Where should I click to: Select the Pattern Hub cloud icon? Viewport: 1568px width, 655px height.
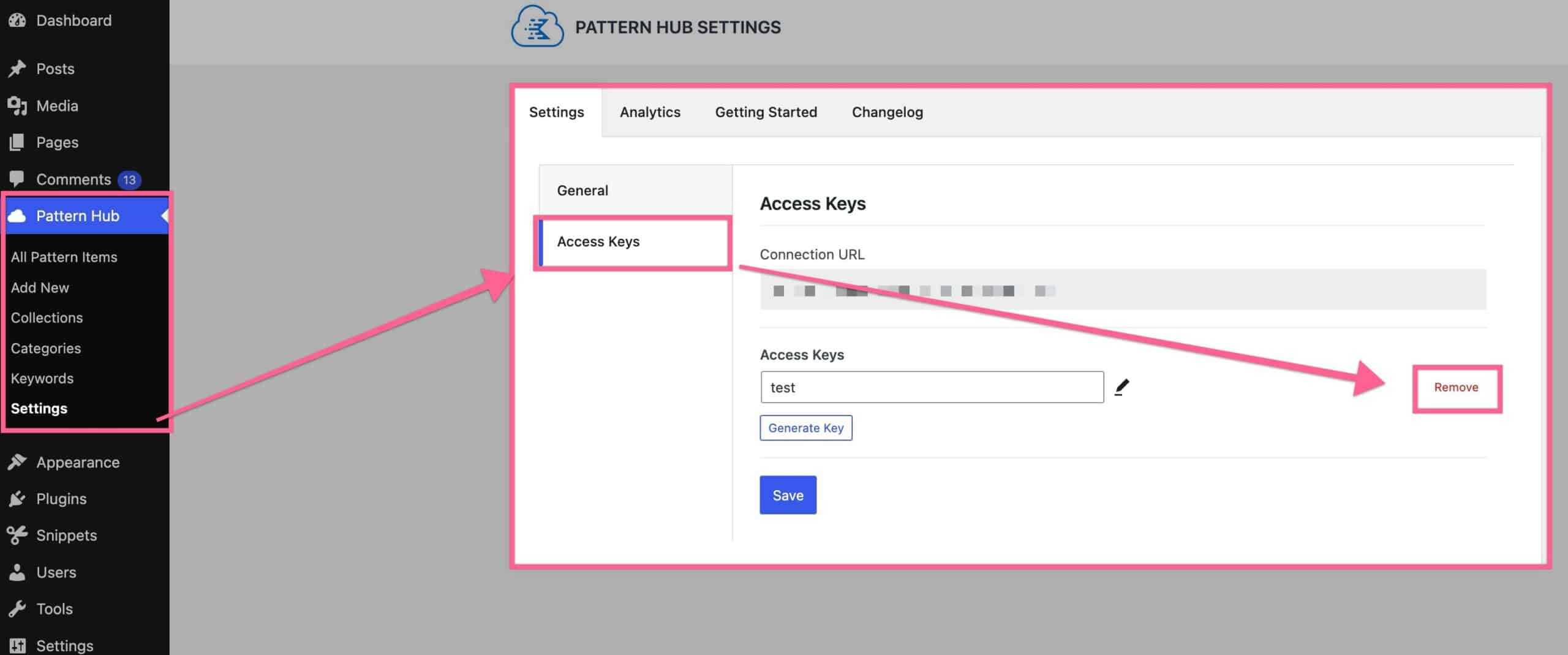tap(18, 216)
